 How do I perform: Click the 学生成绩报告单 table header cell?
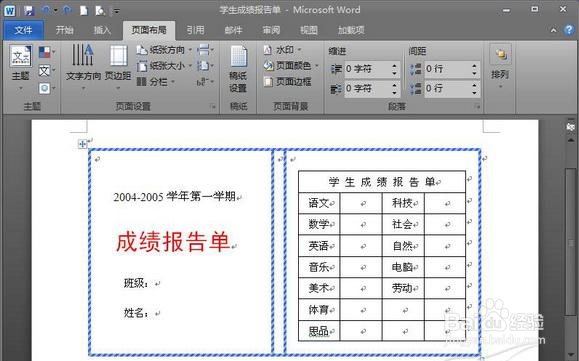(x=382, y=182)
